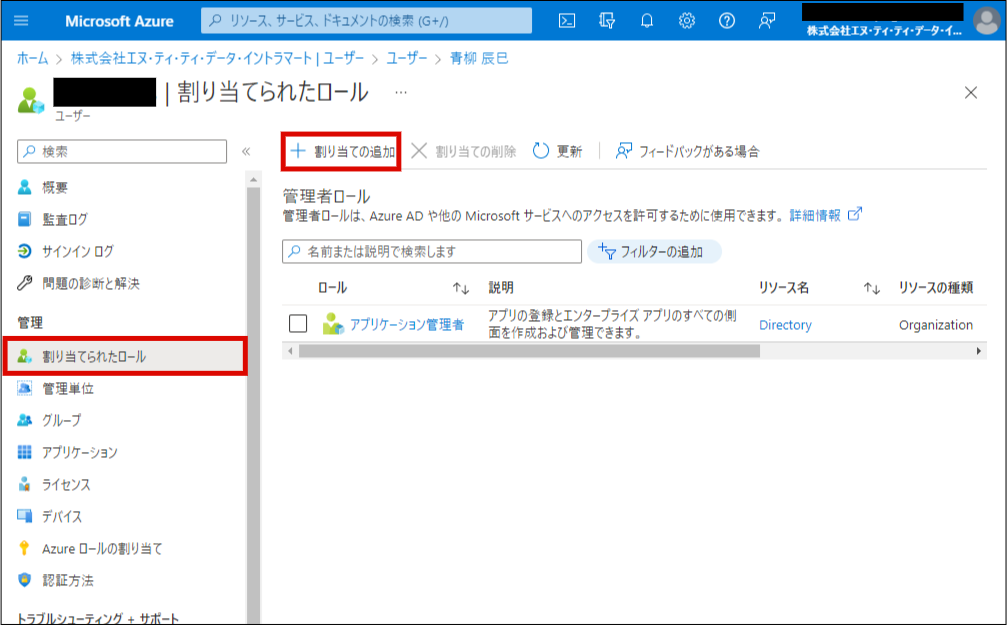Screen dimensions: 1008x625
Task: Click the Directories and subscriptions filter icon
Action: [x=607, y=21]
